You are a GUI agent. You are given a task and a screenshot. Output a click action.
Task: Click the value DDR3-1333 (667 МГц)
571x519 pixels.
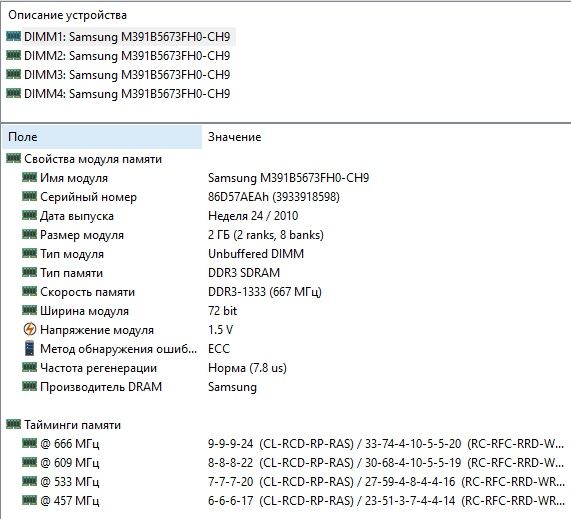coord(265,291)
